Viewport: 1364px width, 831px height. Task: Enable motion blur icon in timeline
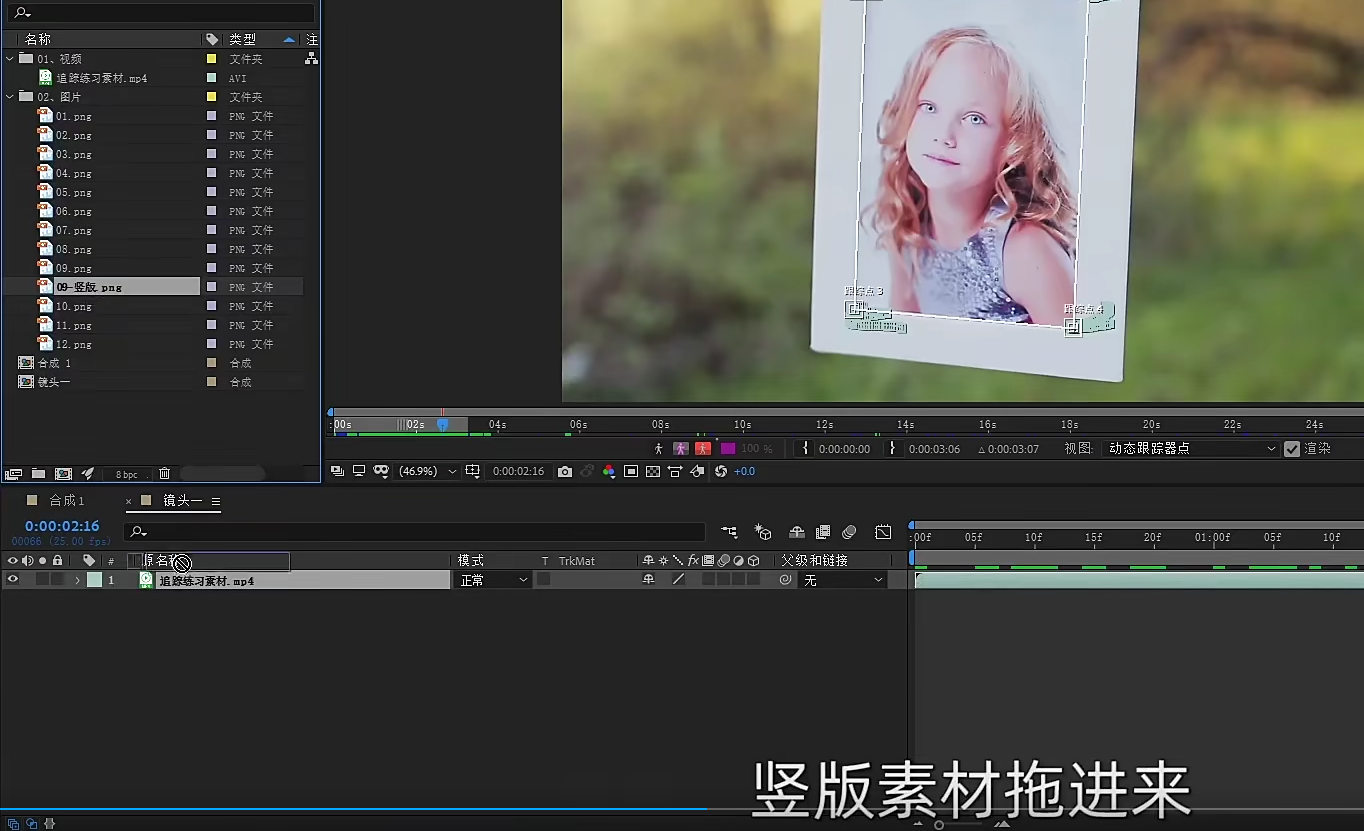pos(849,532)
